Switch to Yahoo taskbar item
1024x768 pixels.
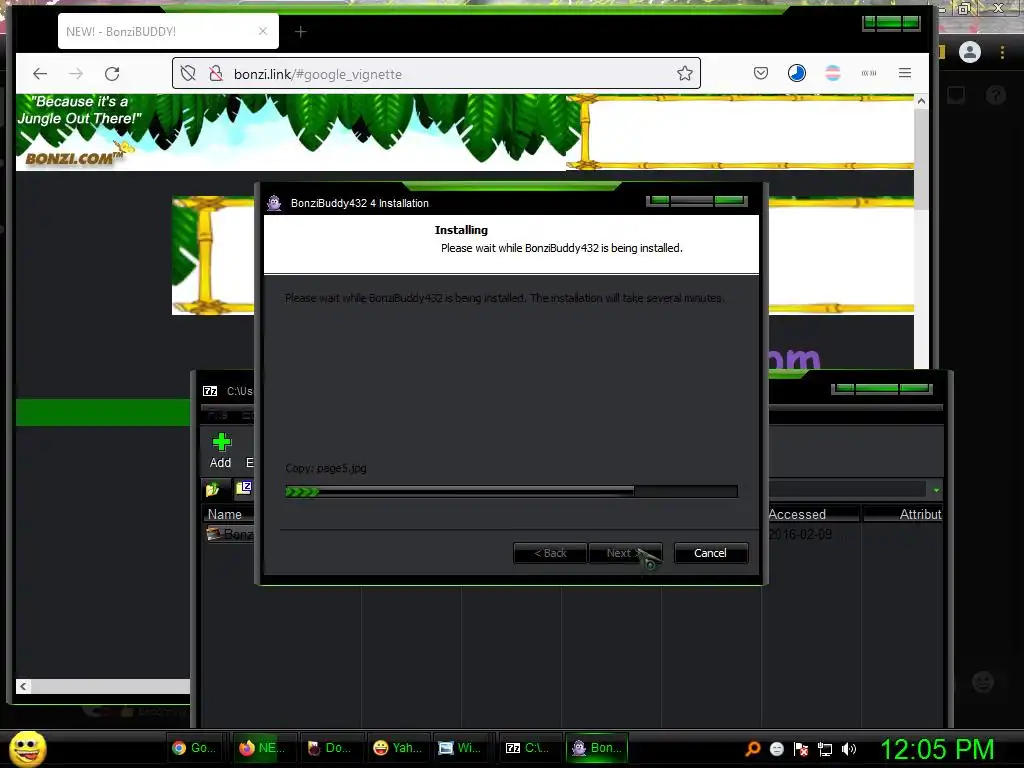coord(397,748)
